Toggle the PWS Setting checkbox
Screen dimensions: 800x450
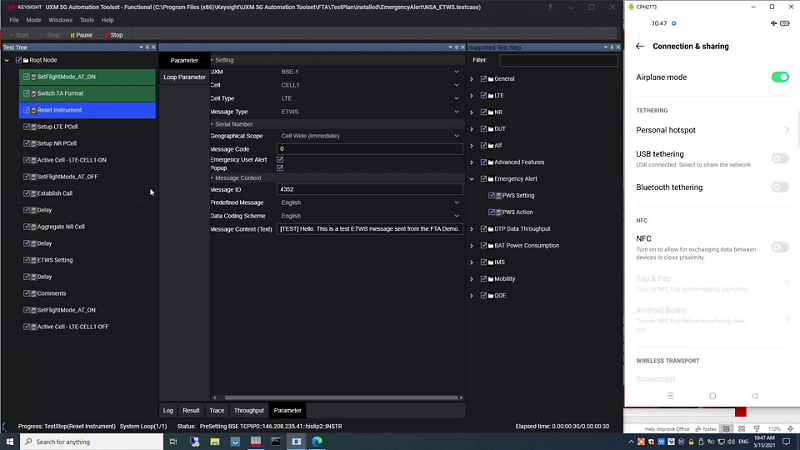coord(491,195)
